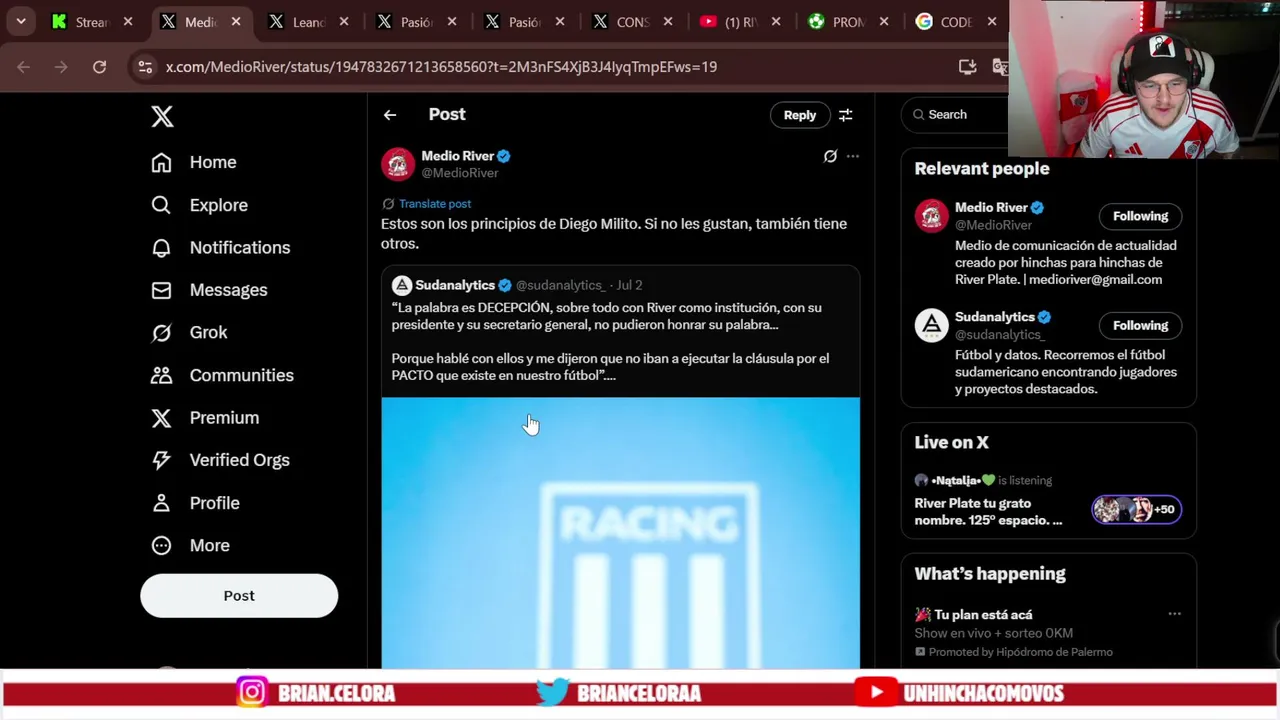Expand the More menu in the sidebar
Viewport: 1280px width, 720px height.
tap(190, 545)
